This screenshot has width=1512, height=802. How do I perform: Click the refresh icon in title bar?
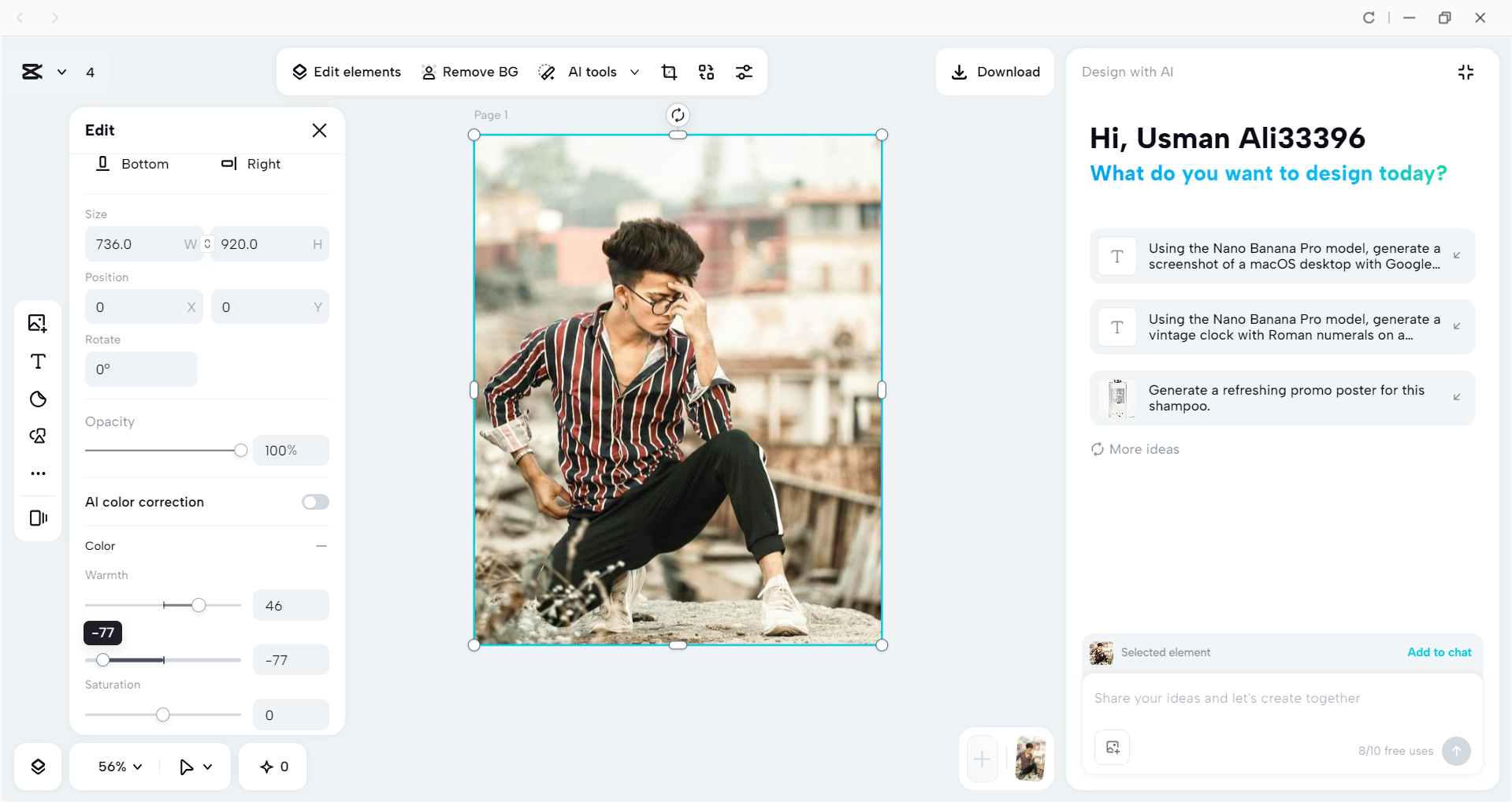pos(1369,17)
